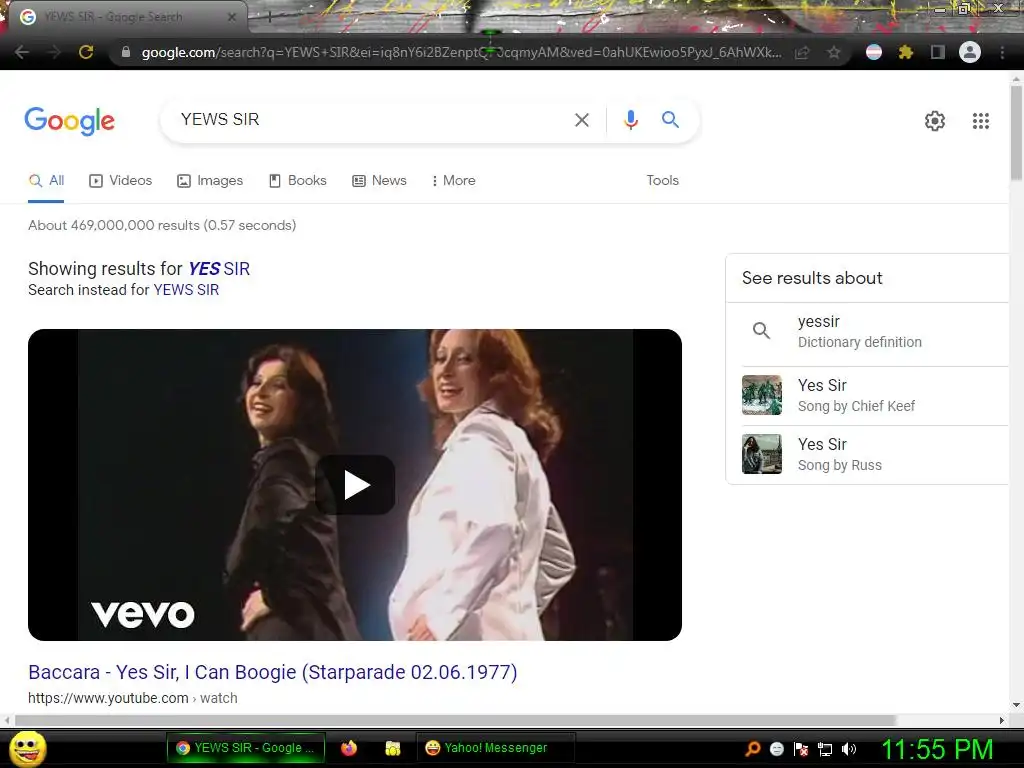The height and width of the screenshot is (768, 1024).
Task: Submit search with the magnifier icon
Action: tap(670, 120)
